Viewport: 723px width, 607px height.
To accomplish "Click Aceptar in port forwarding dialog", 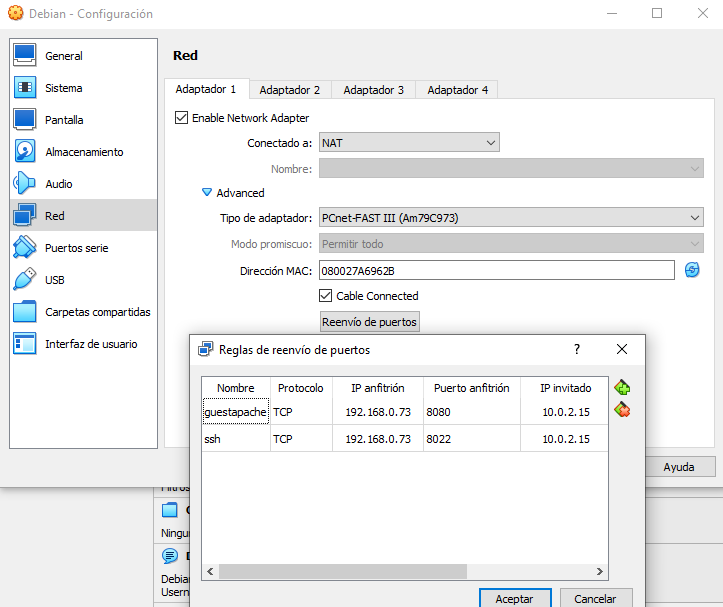I will click(515, 599).
